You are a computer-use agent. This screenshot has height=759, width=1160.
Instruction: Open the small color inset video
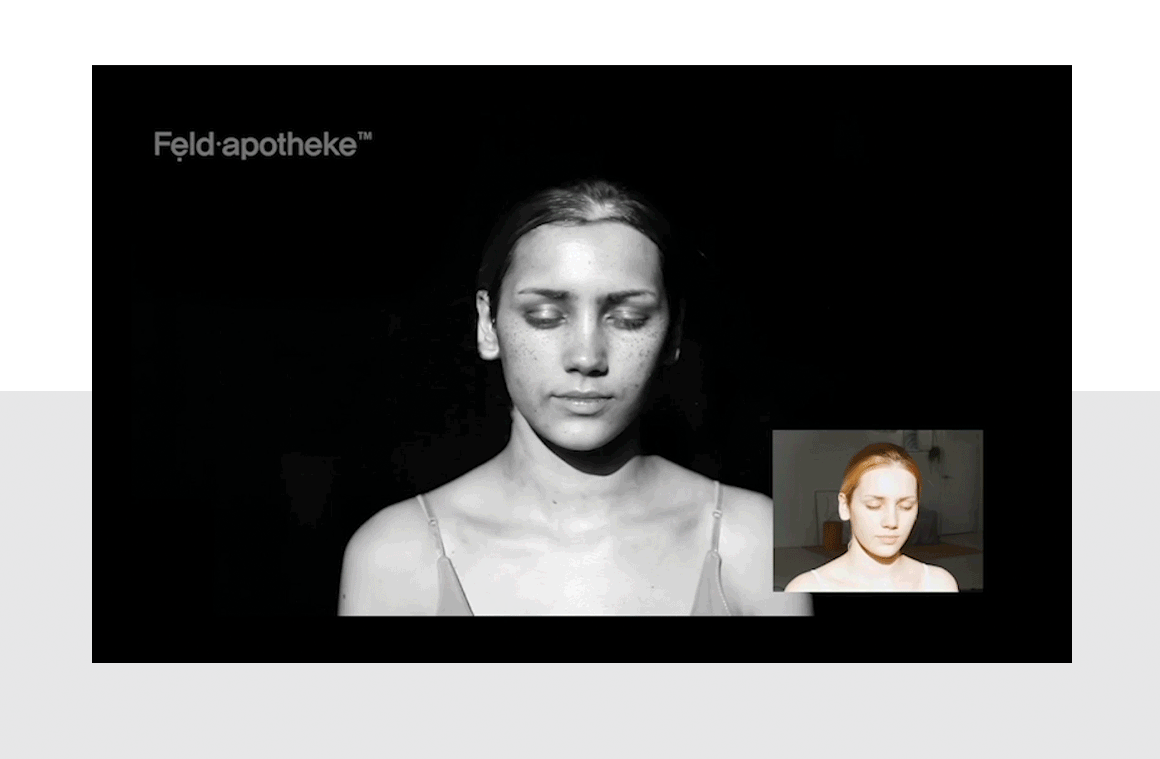point(878,510)
